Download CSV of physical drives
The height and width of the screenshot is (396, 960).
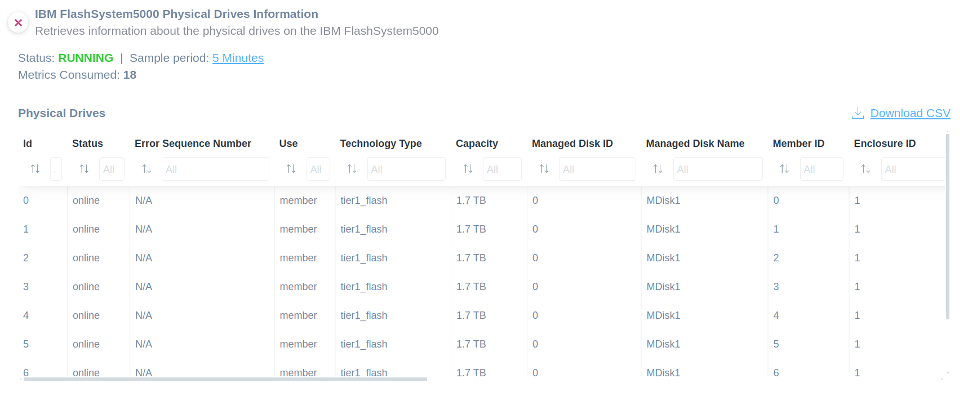pos(910,113)
